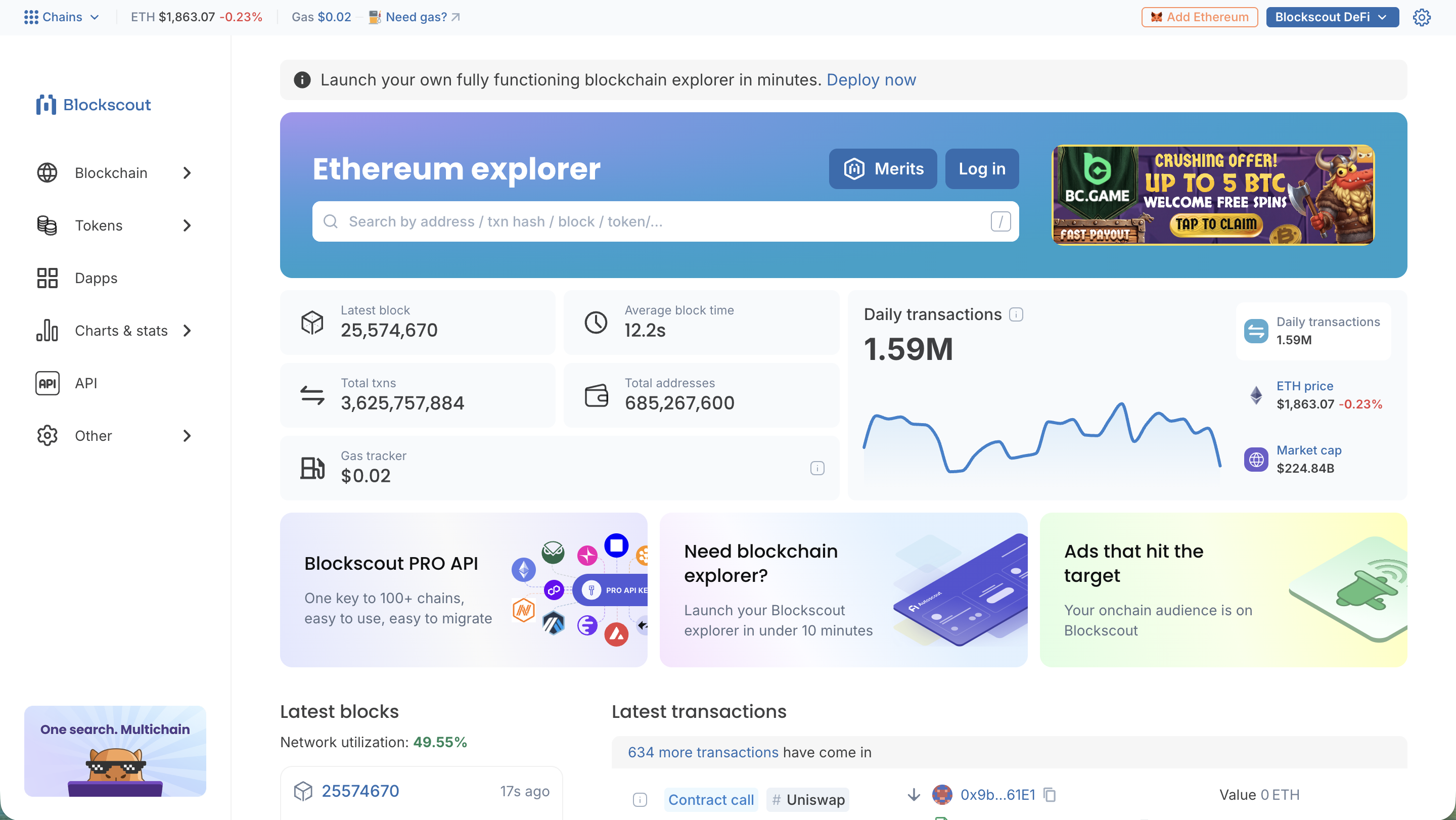
Task: Click the Latest block number 25,574,670
Action: coord(389,330)
